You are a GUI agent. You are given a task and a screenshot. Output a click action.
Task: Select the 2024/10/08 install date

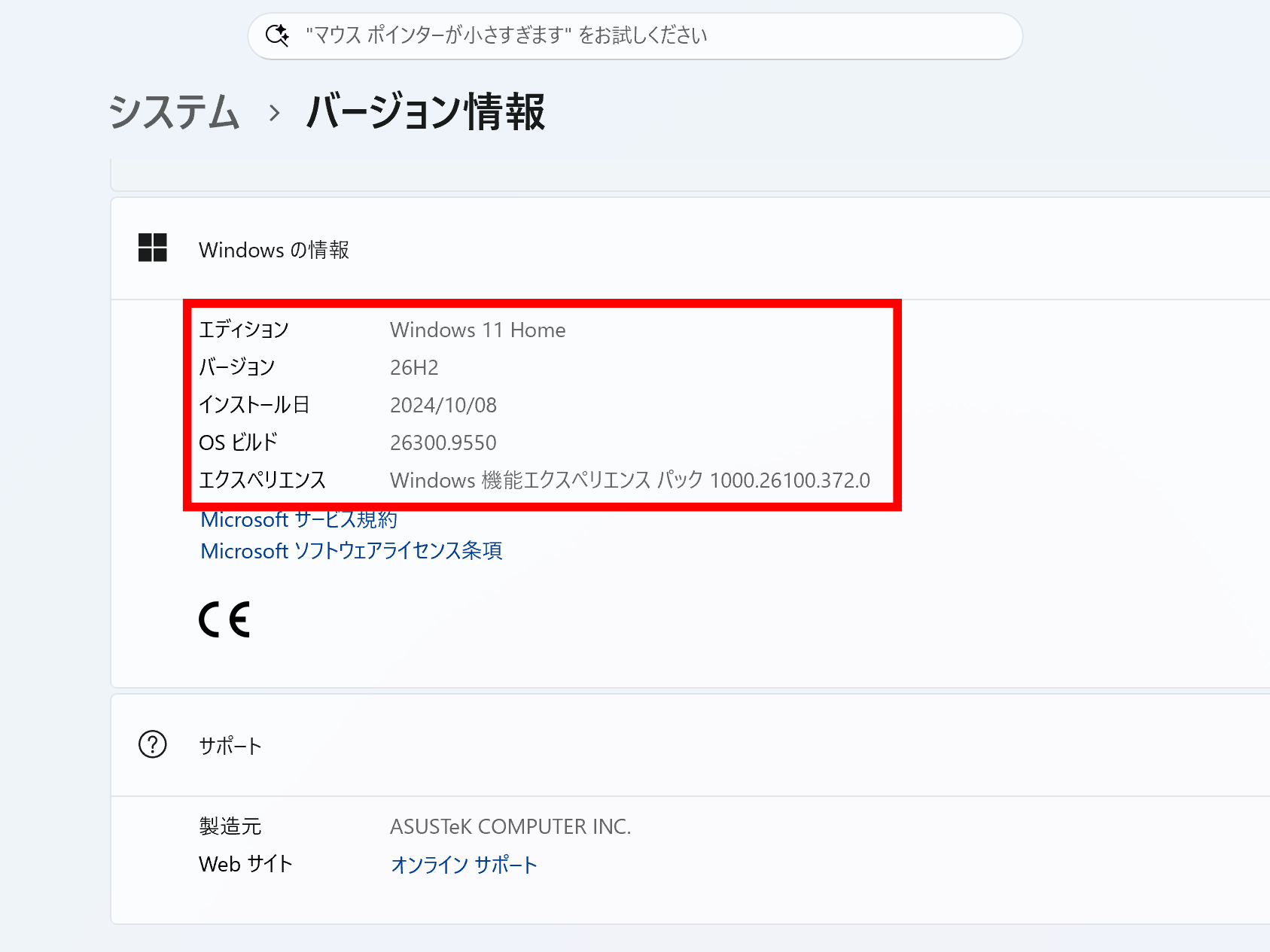pos(443,405)
